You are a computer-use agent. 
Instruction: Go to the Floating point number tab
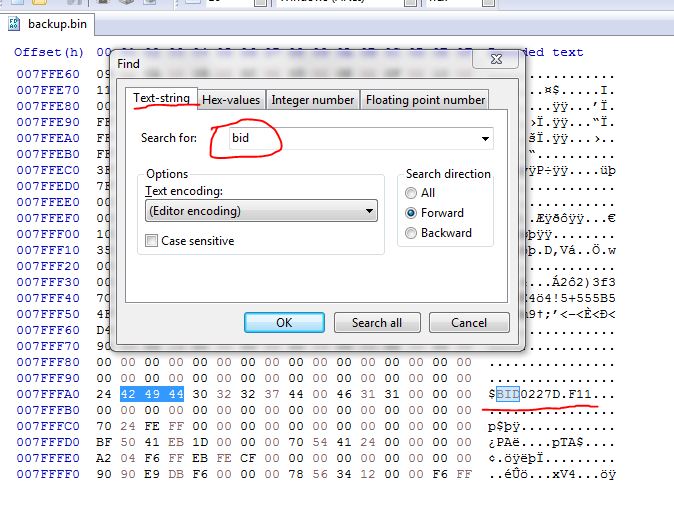coord(425,100)
